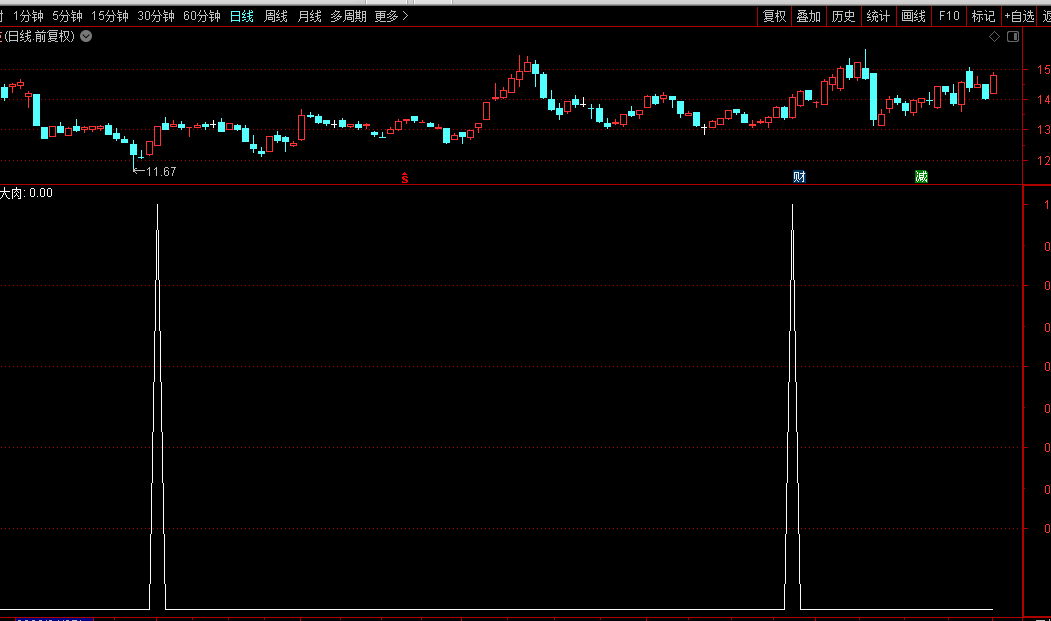Expand the 更多 period options
1051x621 pixels.
coord(391,16)
